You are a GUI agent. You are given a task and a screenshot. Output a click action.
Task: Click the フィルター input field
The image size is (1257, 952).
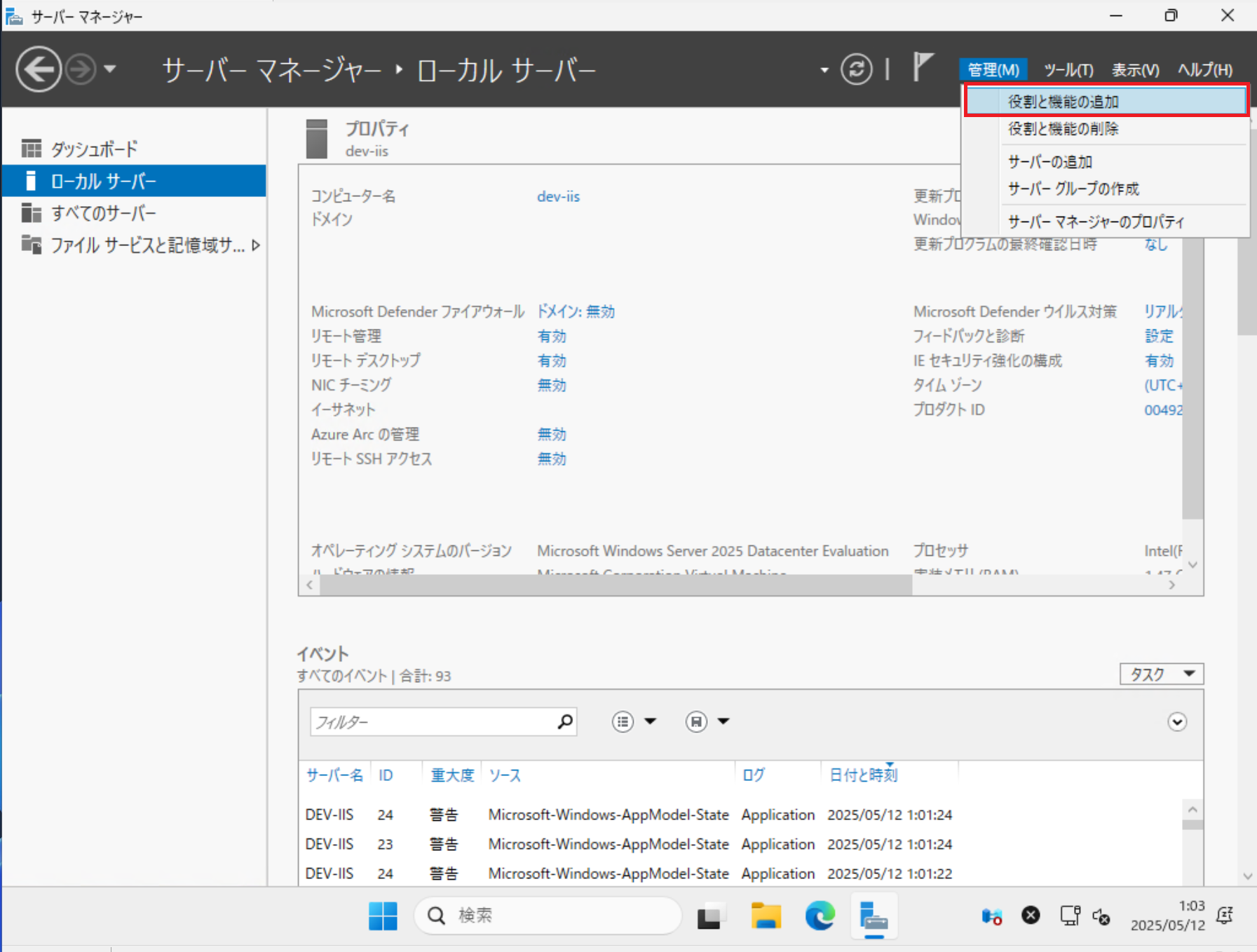coord(433,721)
